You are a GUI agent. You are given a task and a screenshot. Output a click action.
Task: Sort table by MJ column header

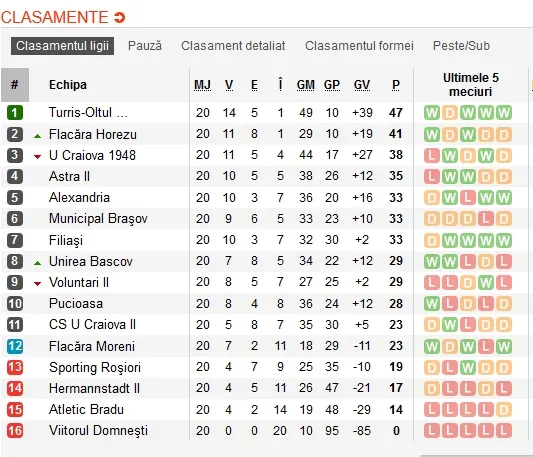coord(202,85)
